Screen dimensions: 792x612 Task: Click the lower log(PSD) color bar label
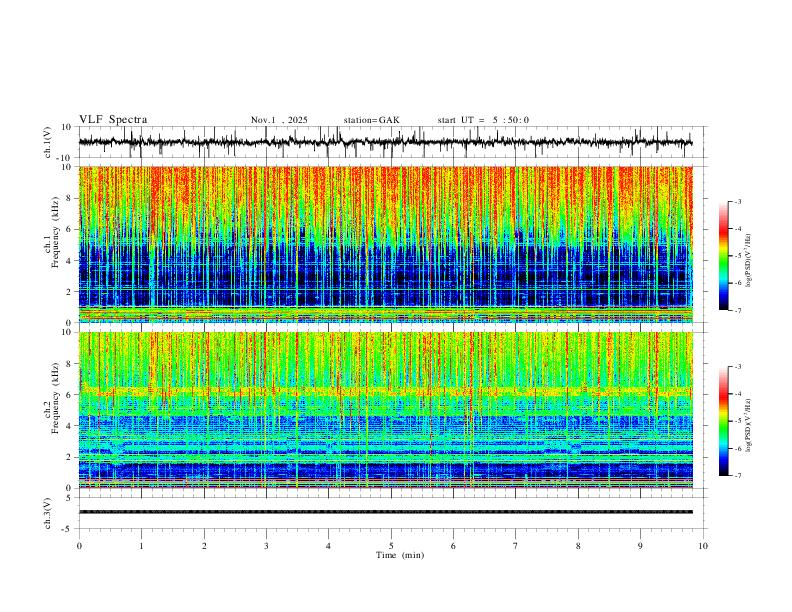(x=748, y=425)
